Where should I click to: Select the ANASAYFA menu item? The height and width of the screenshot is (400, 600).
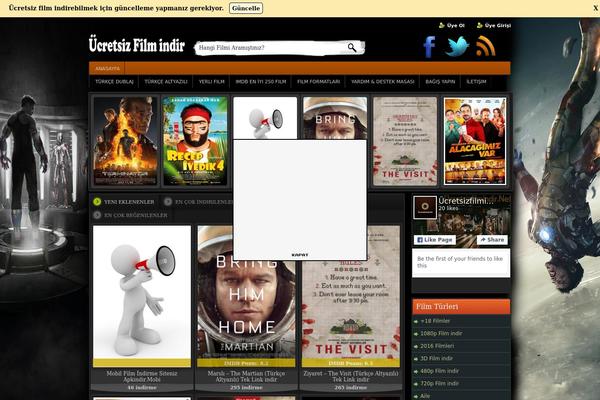click(x=108, y=69)
